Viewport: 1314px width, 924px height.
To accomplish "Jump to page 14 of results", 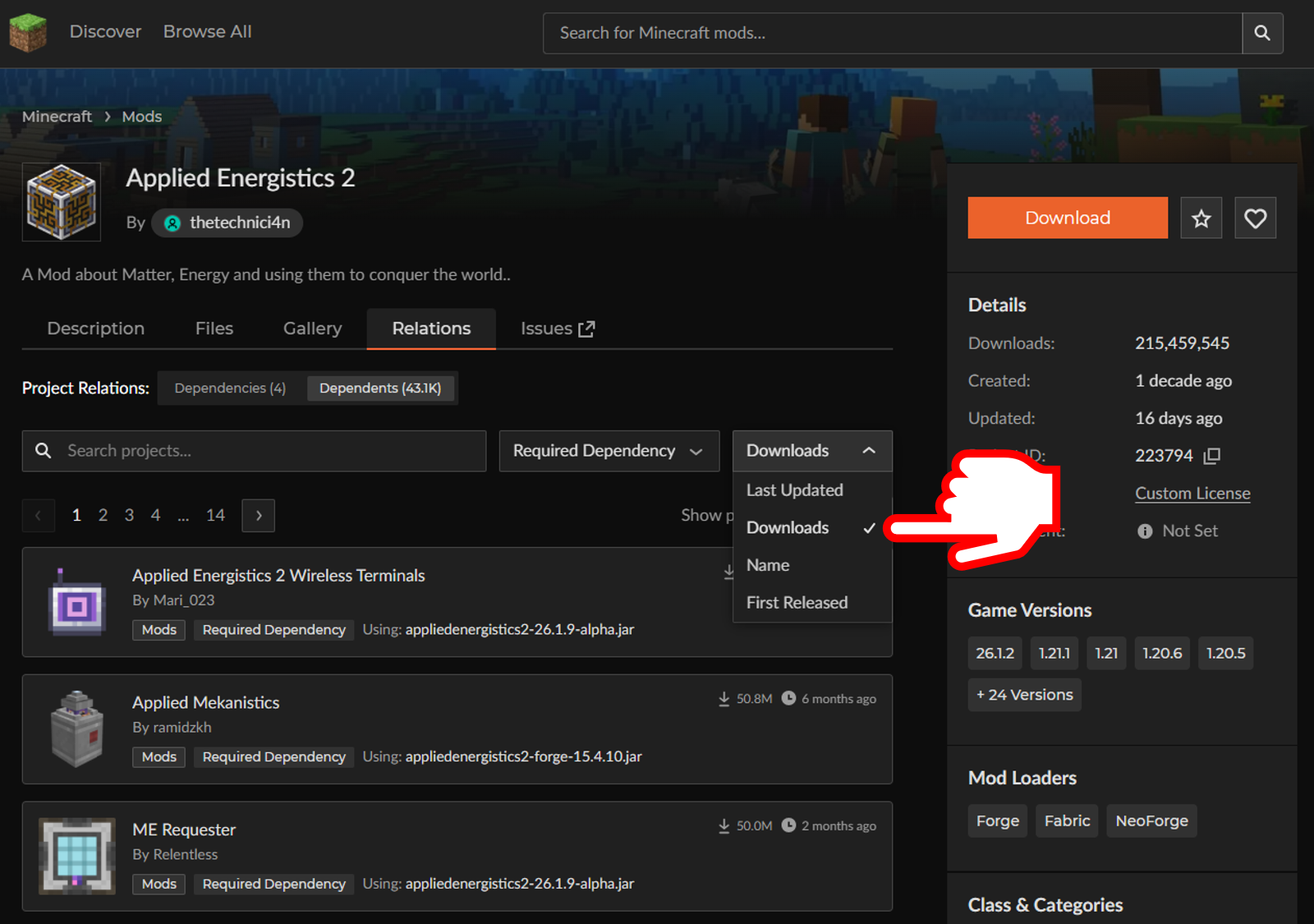I will [x=215, y=516].
